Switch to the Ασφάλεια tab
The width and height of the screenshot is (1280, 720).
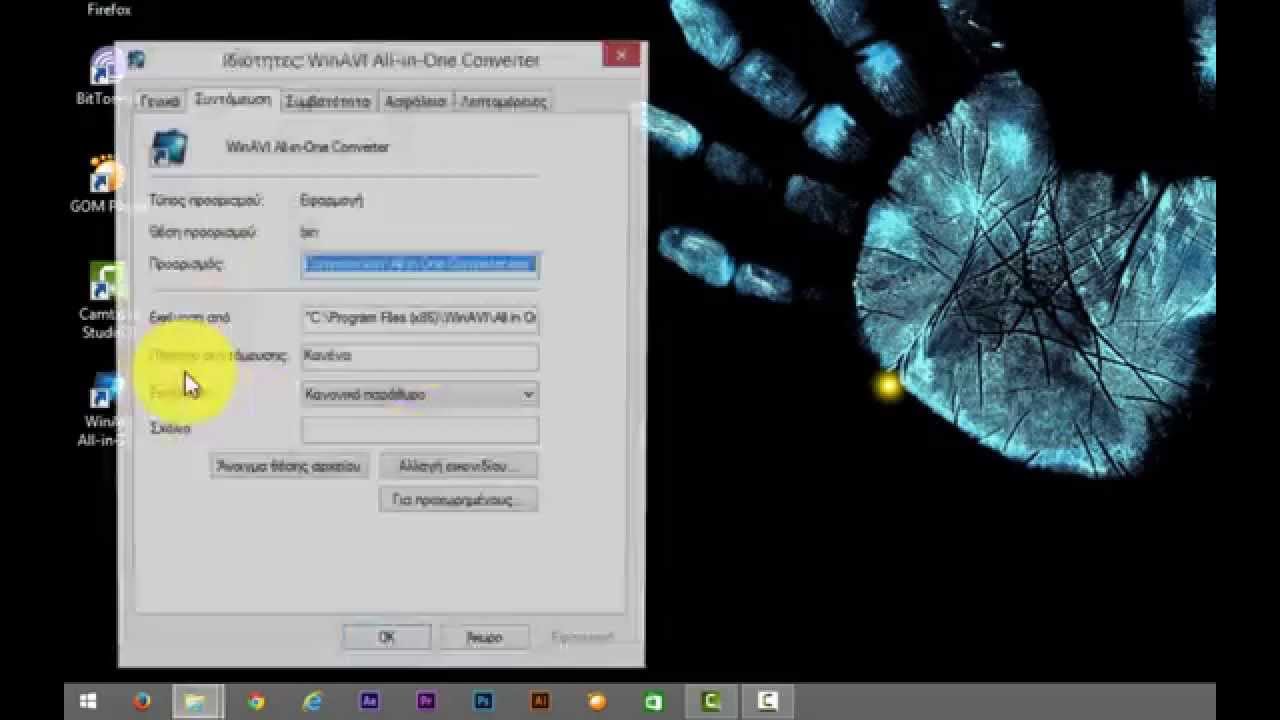415,101
